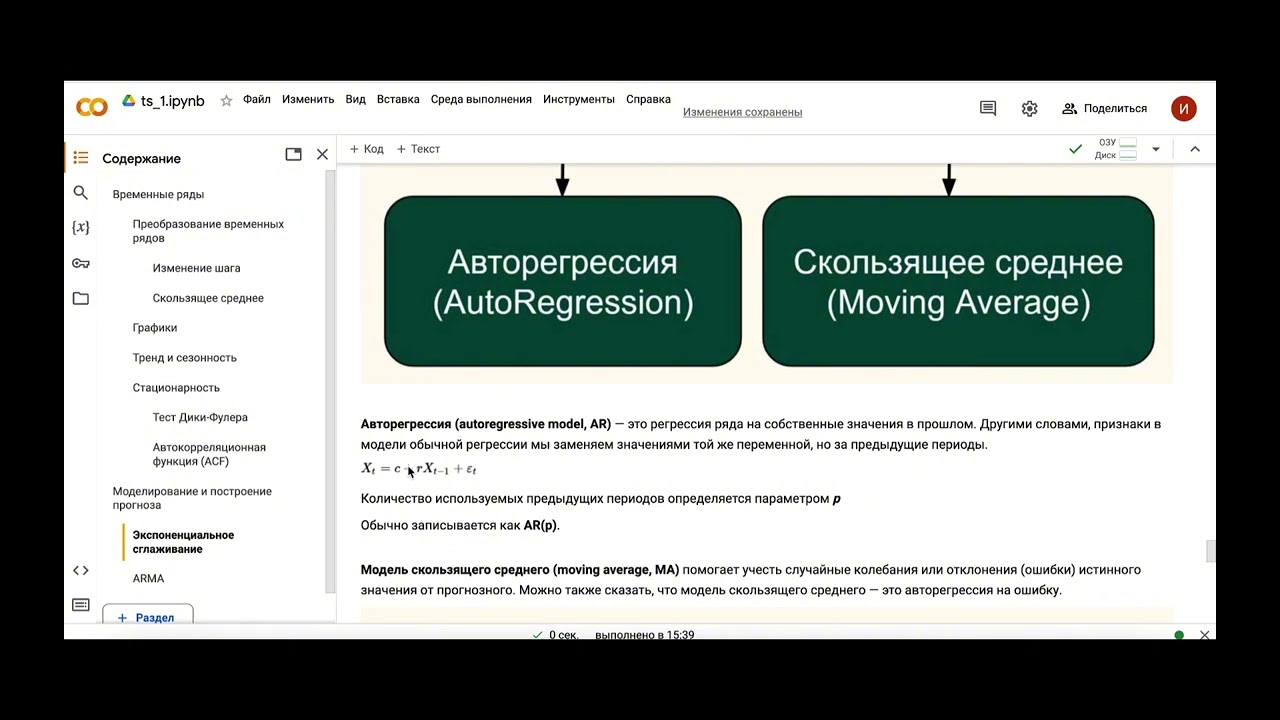1280x720 pixels.
Task: Open the Вставка menu
Action: coord(398,99)
